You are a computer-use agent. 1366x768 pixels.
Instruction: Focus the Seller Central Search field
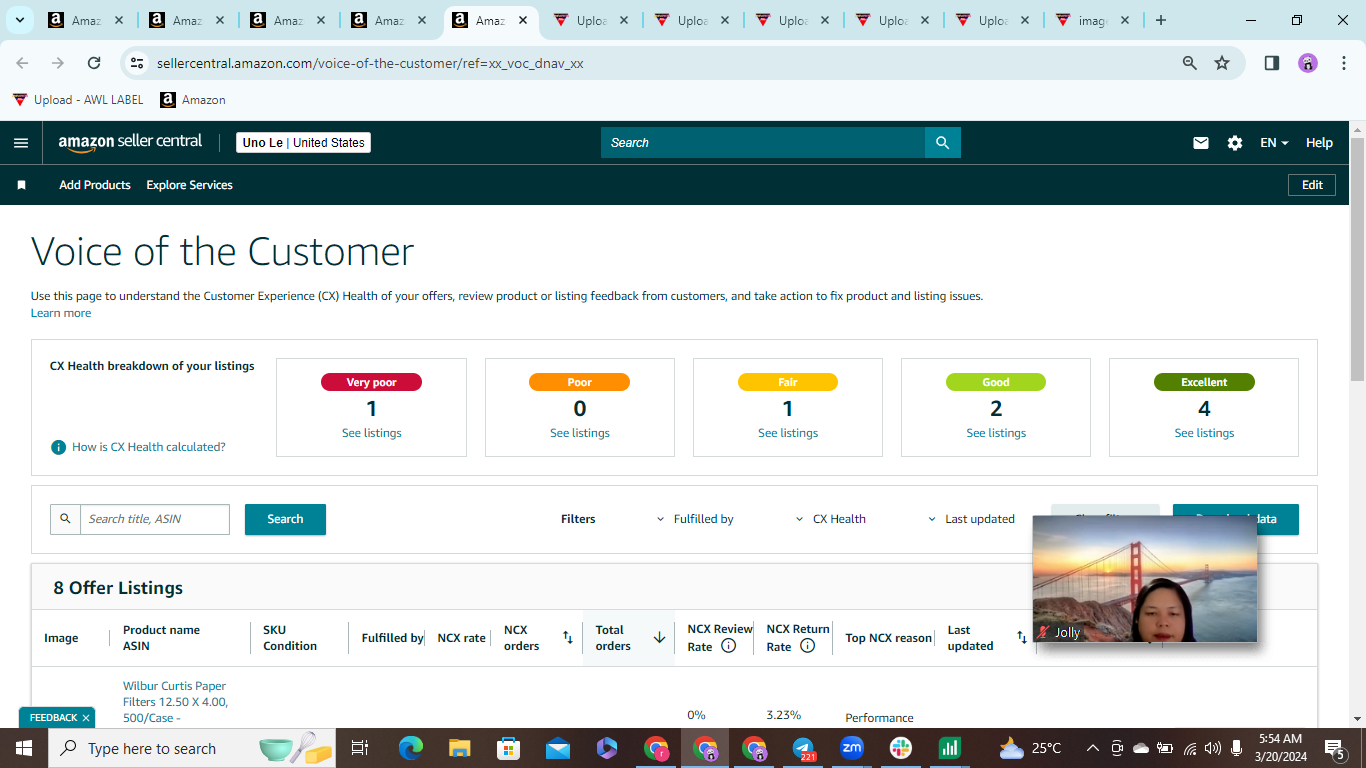coord(763,143)
